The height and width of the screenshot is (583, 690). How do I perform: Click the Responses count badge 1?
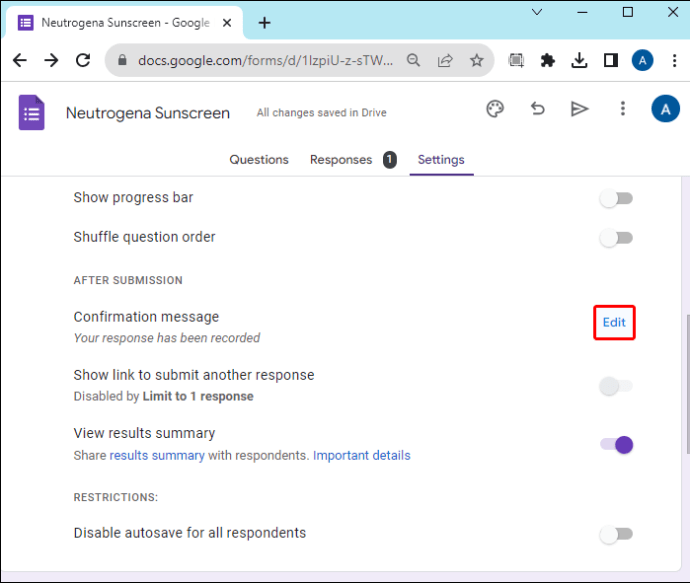coord(389,160)
